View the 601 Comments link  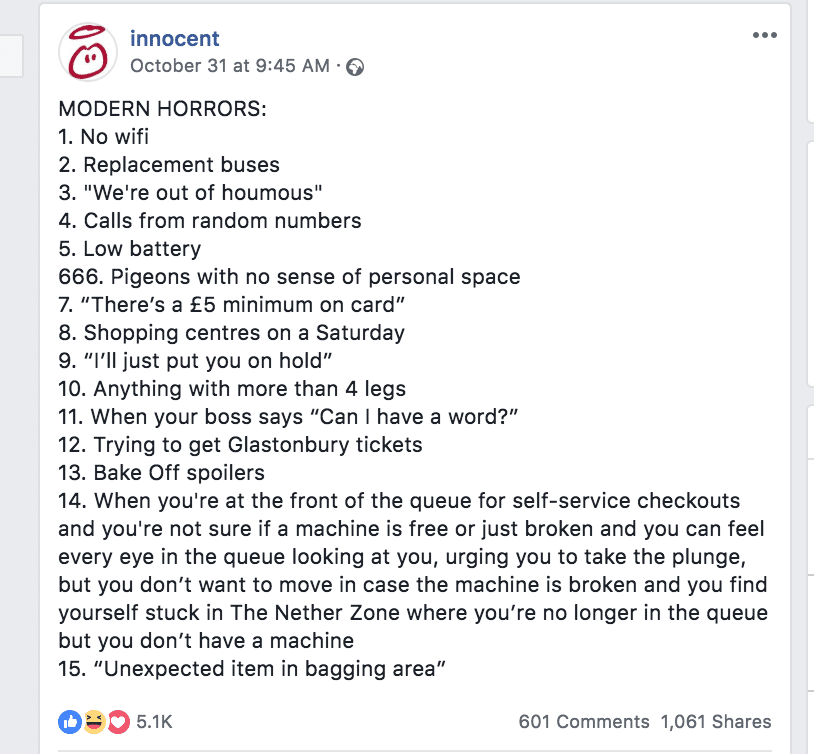coord(584,722)
